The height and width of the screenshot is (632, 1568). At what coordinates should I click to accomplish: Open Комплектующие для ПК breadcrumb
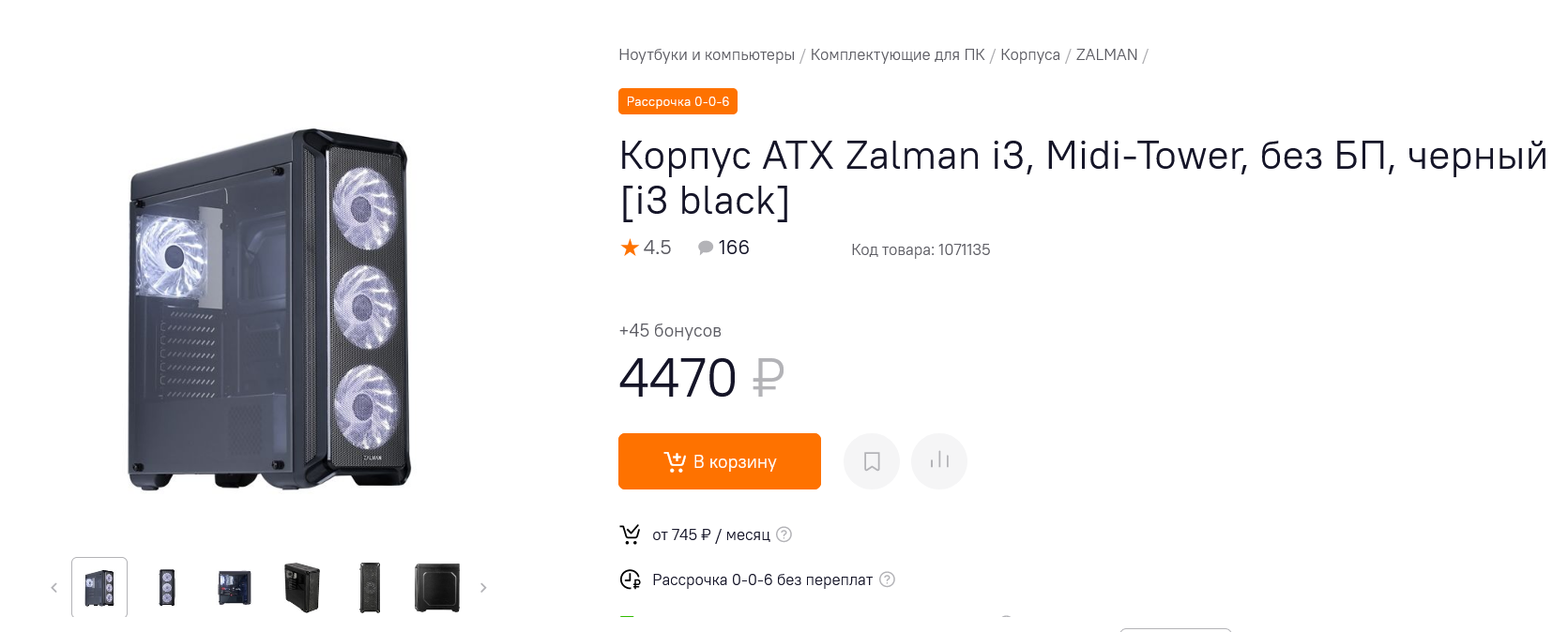click(897, 54)
